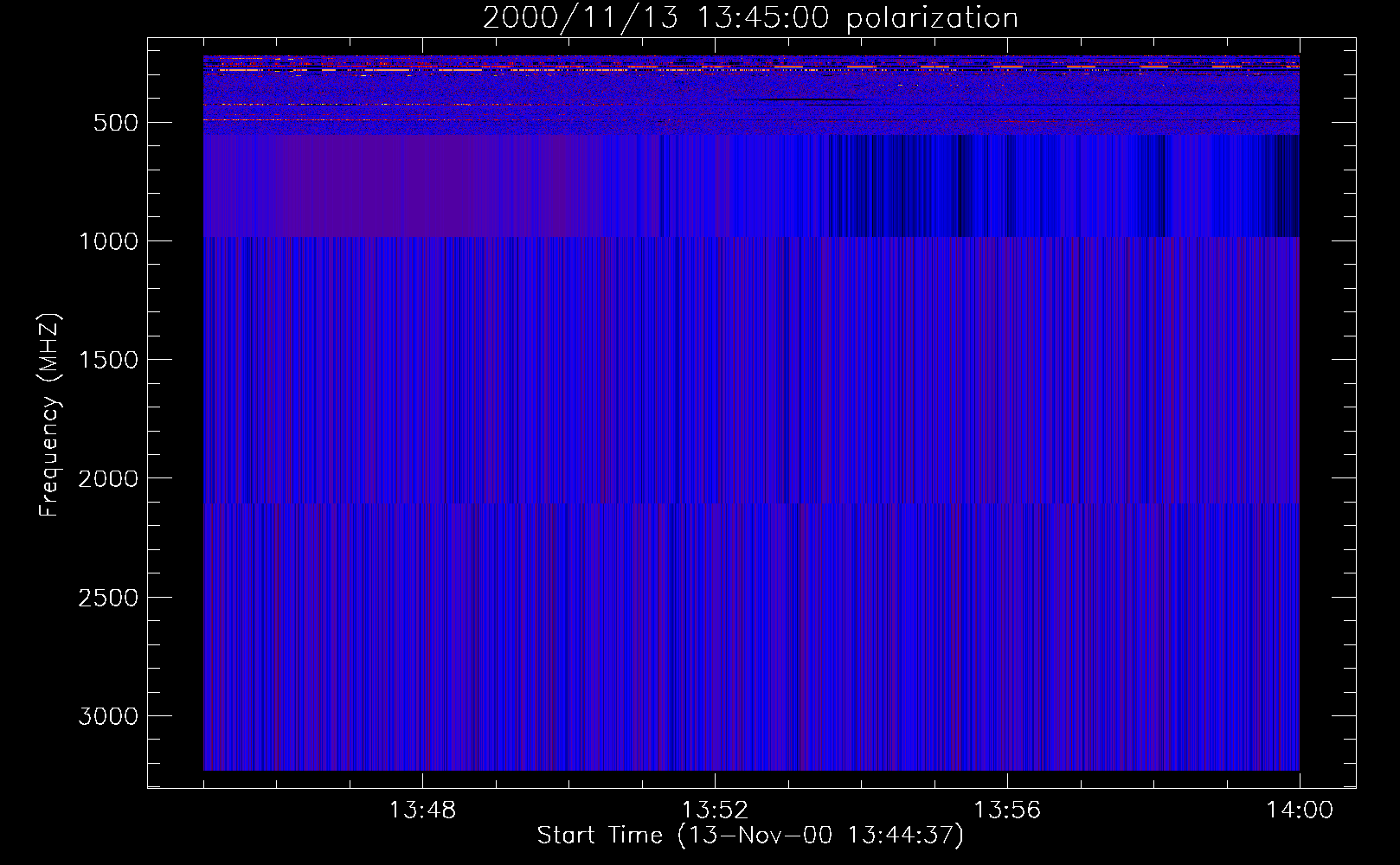Viewport: 1400px width, 865px height.
Task: Click the 14:00 time tick label
Action: 1300,811
